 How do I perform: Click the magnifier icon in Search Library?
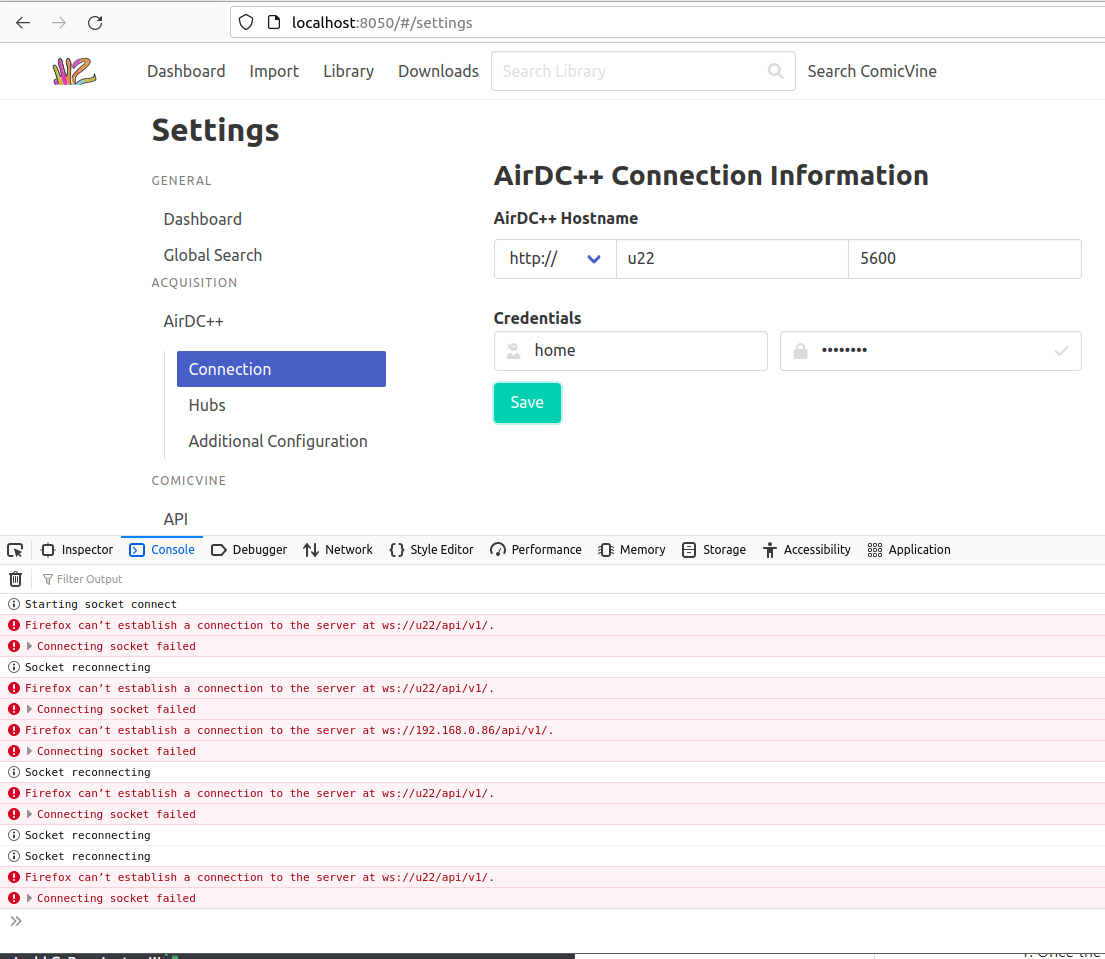[775, 71]
